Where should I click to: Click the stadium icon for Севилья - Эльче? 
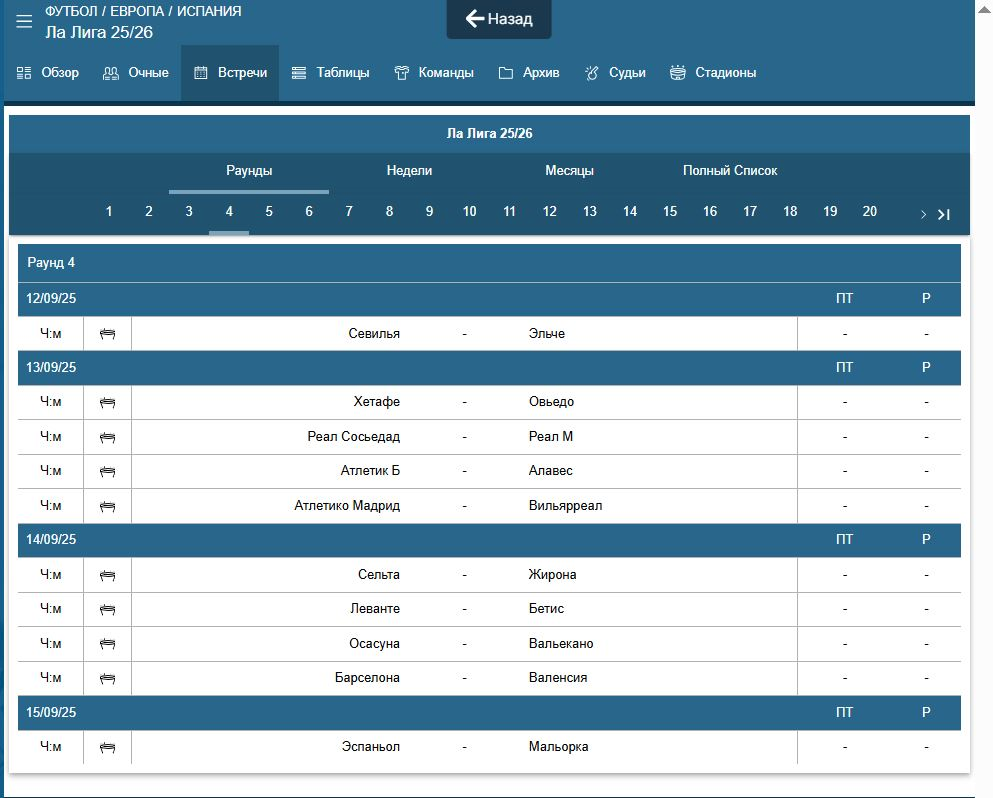(x=108, y=334)
